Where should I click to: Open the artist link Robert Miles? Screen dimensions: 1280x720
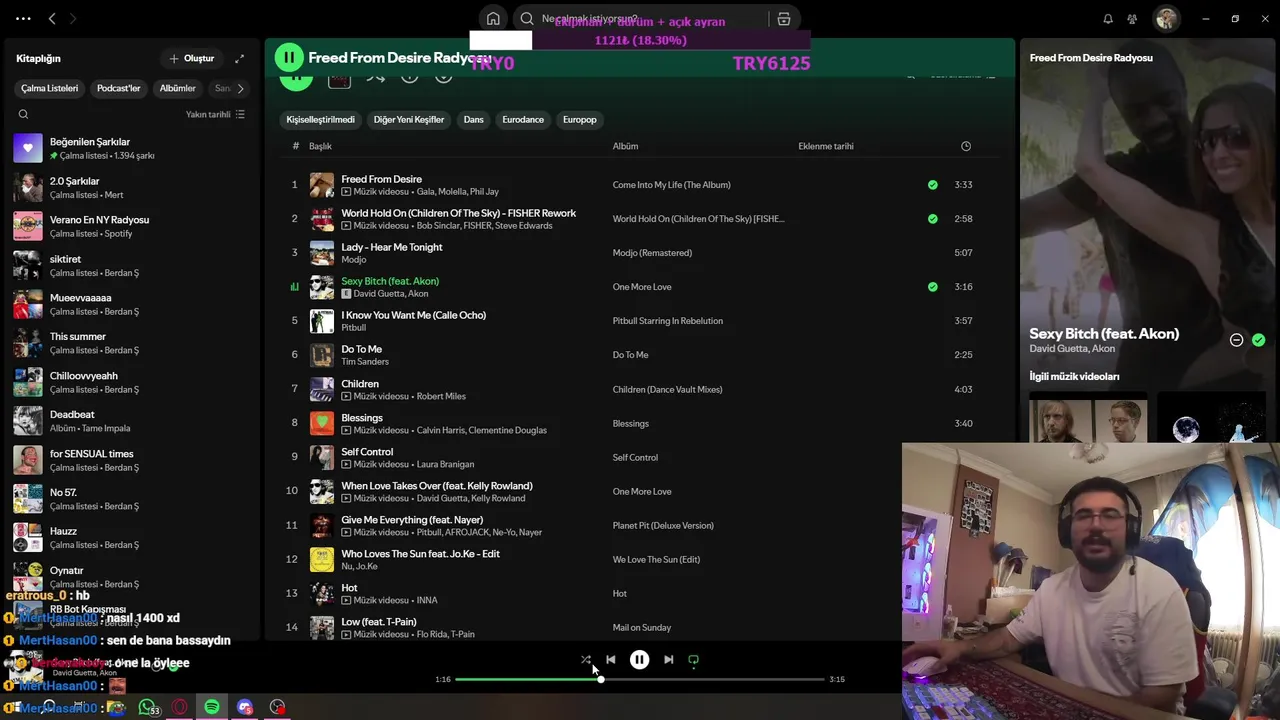click(441, 396)
